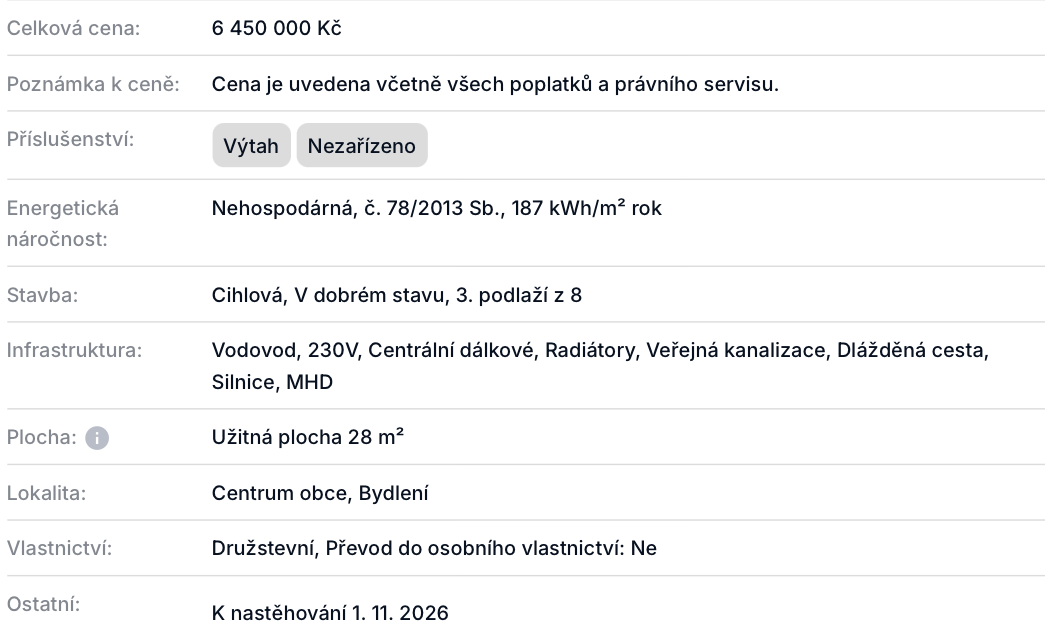Image resolution: width=1052 pixels, height=637 pixels.
Task: Click the Energetická náročnost label
Action: coord(63,223)
